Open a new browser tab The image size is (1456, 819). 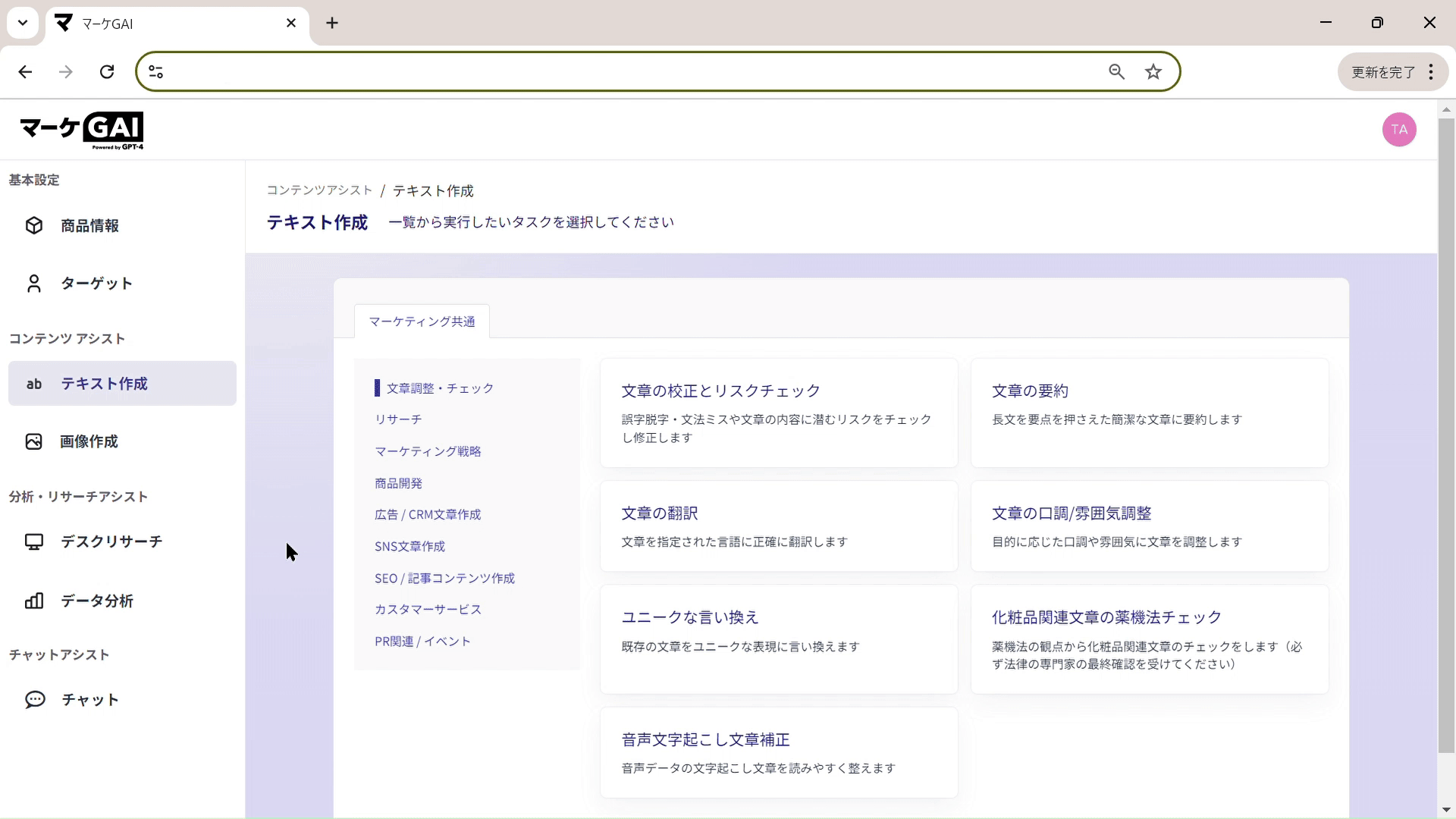pos(332,23)
